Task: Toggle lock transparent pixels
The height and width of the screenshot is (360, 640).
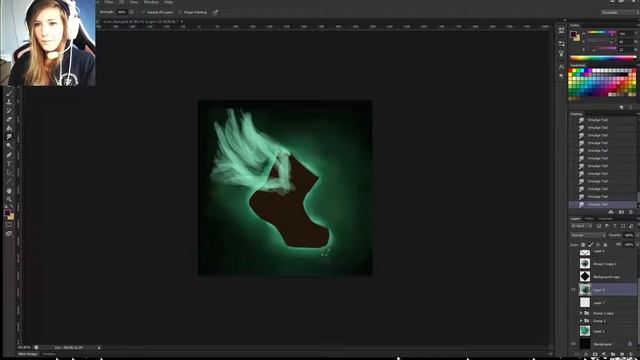Action: [583, 244]
